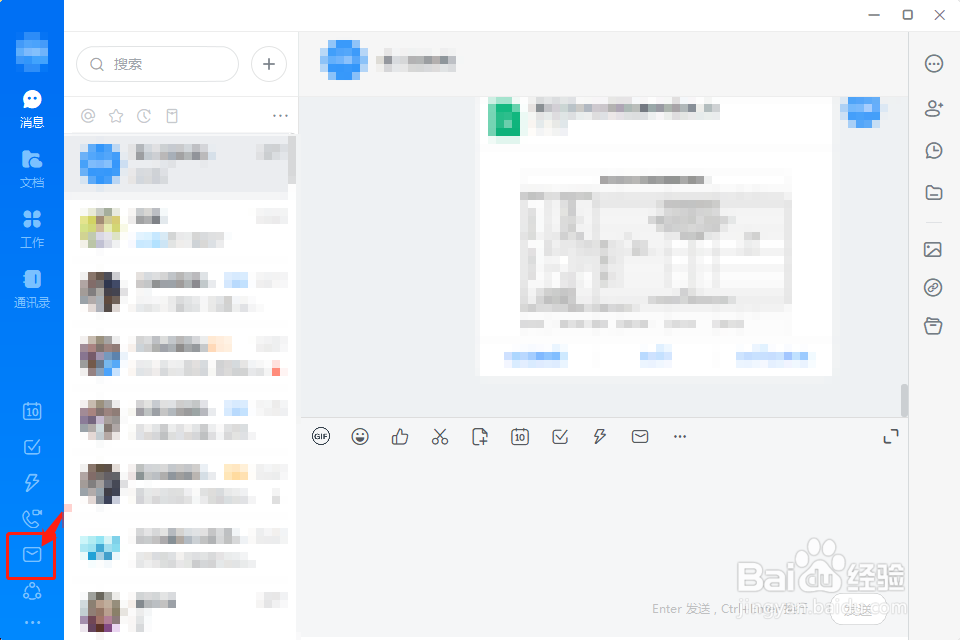Viewport: 960px width, 640px height.
Task: Click the 发送 send button
Action: [x=858, y=609]
